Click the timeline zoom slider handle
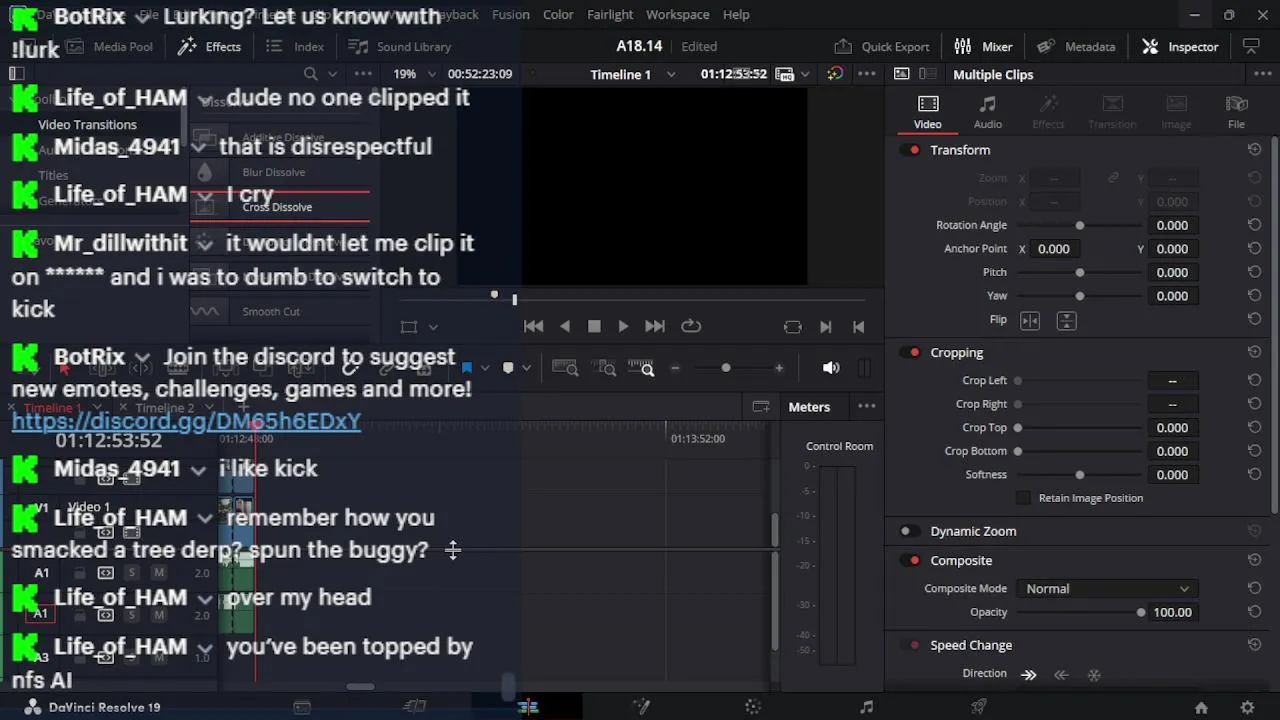1280x720 pixels. (x=726, y=368)
